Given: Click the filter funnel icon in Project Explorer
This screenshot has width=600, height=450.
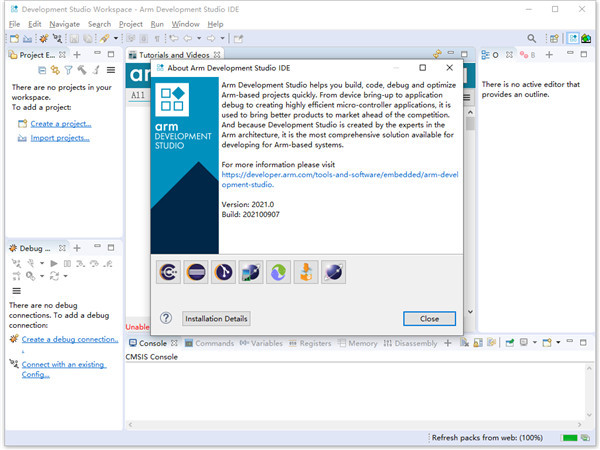Looking at the screenshot, I should pos(68,70).
